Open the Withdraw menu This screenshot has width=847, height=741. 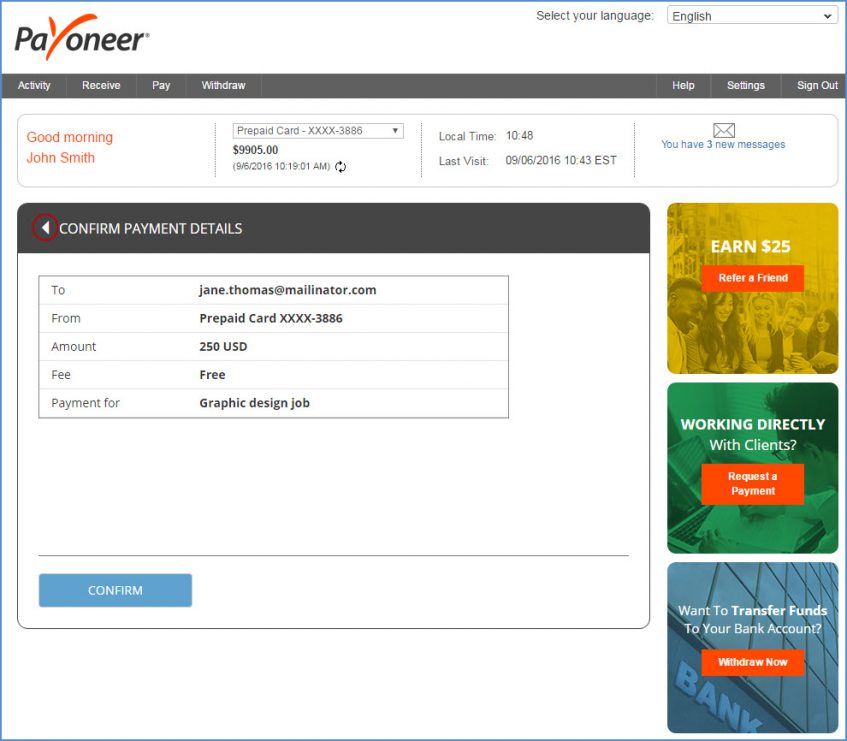pyautogui.click(x=224, y=85)
